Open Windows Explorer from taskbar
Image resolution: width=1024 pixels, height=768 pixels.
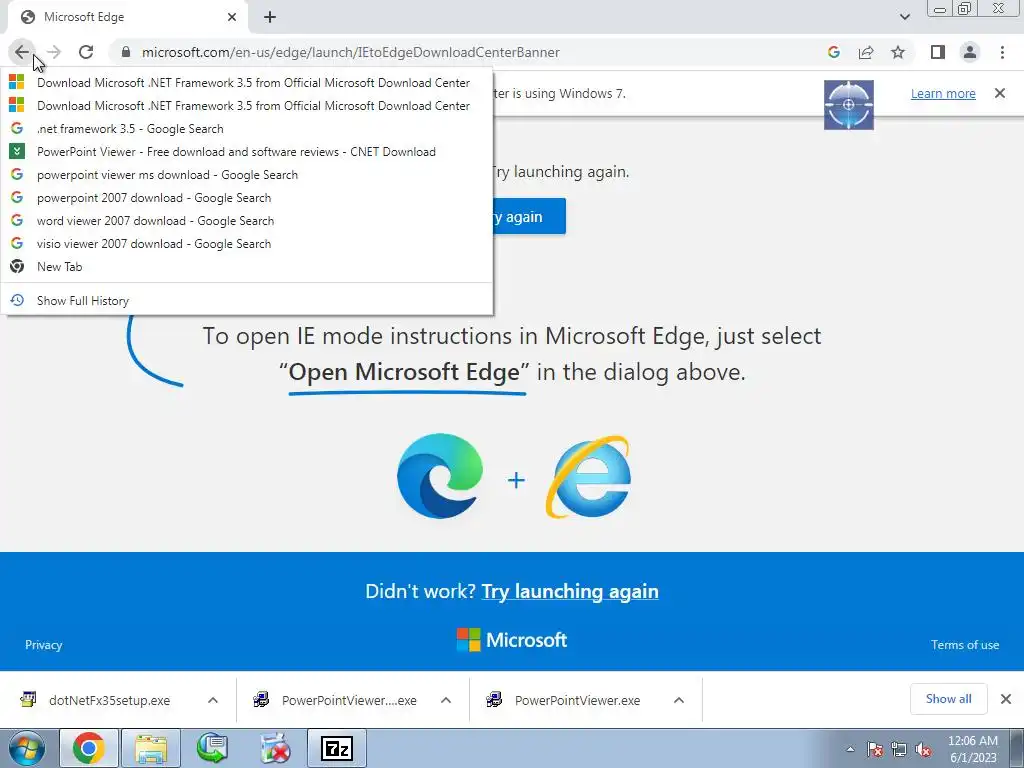pos(152,748)
